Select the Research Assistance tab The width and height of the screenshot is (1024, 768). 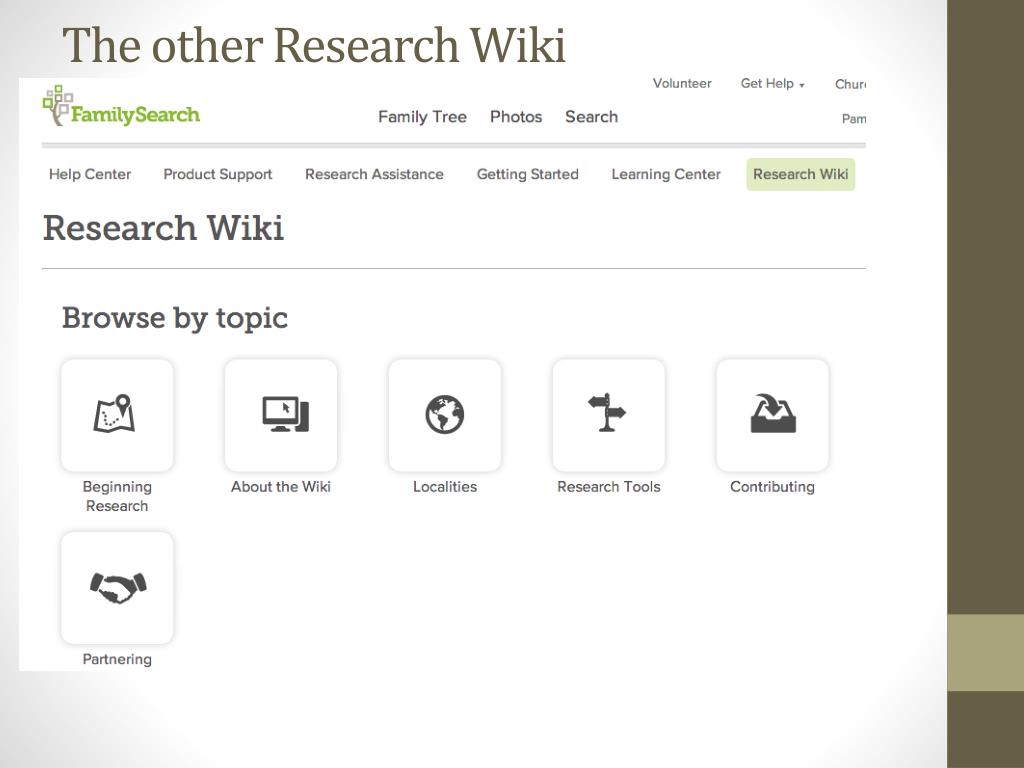374,174
